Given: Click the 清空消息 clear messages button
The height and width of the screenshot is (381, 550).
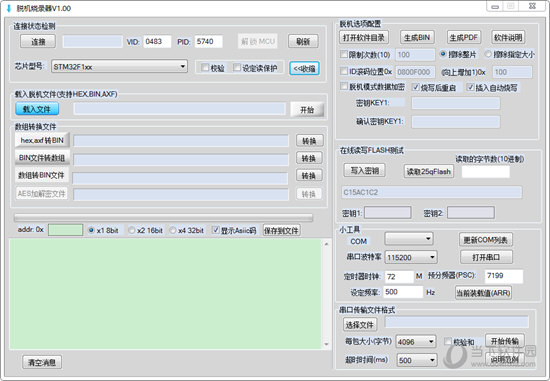Looking at the screenshot, I should pos(42,362).
